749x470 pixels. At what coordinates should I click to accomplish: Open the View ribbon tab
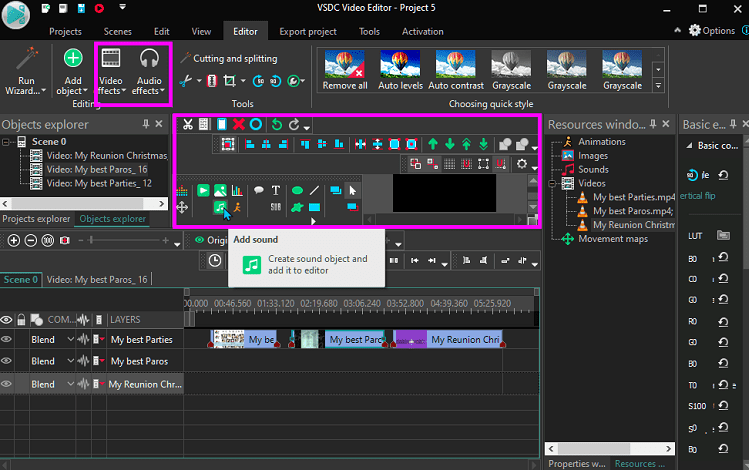click(x=201, y=32)
